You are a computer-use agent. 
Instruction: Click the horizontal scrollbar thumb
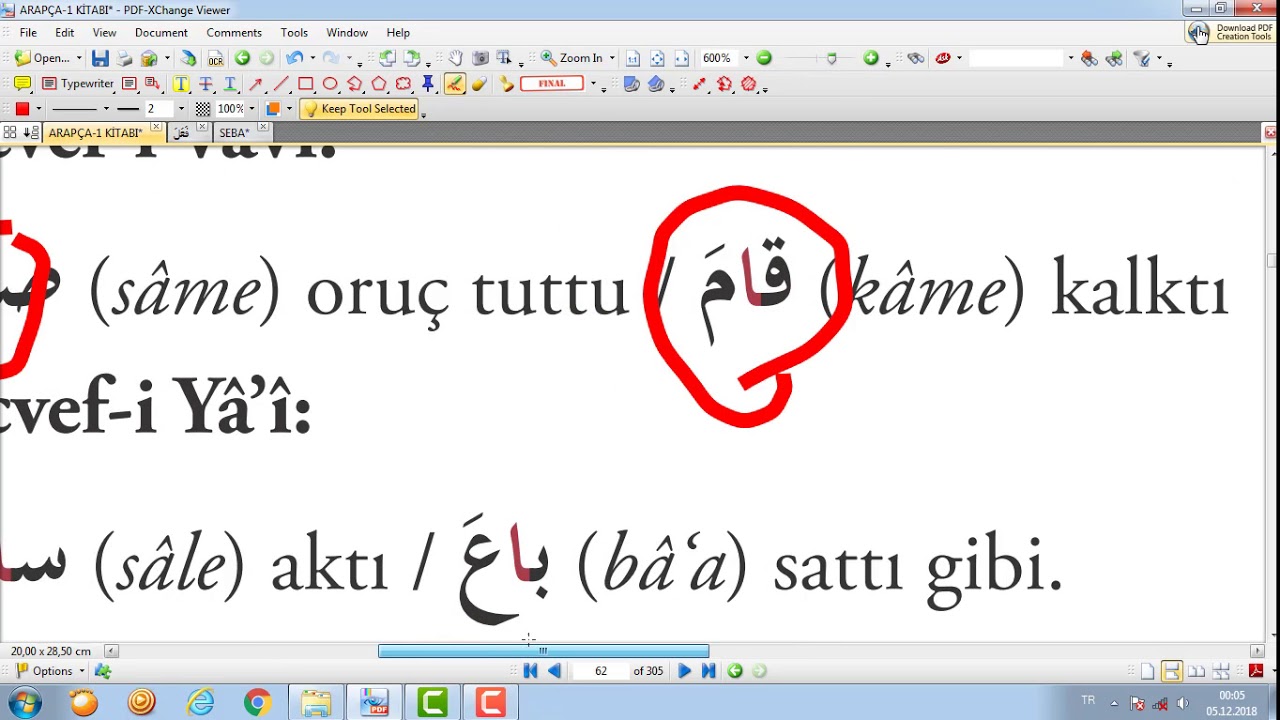(543, 651)
